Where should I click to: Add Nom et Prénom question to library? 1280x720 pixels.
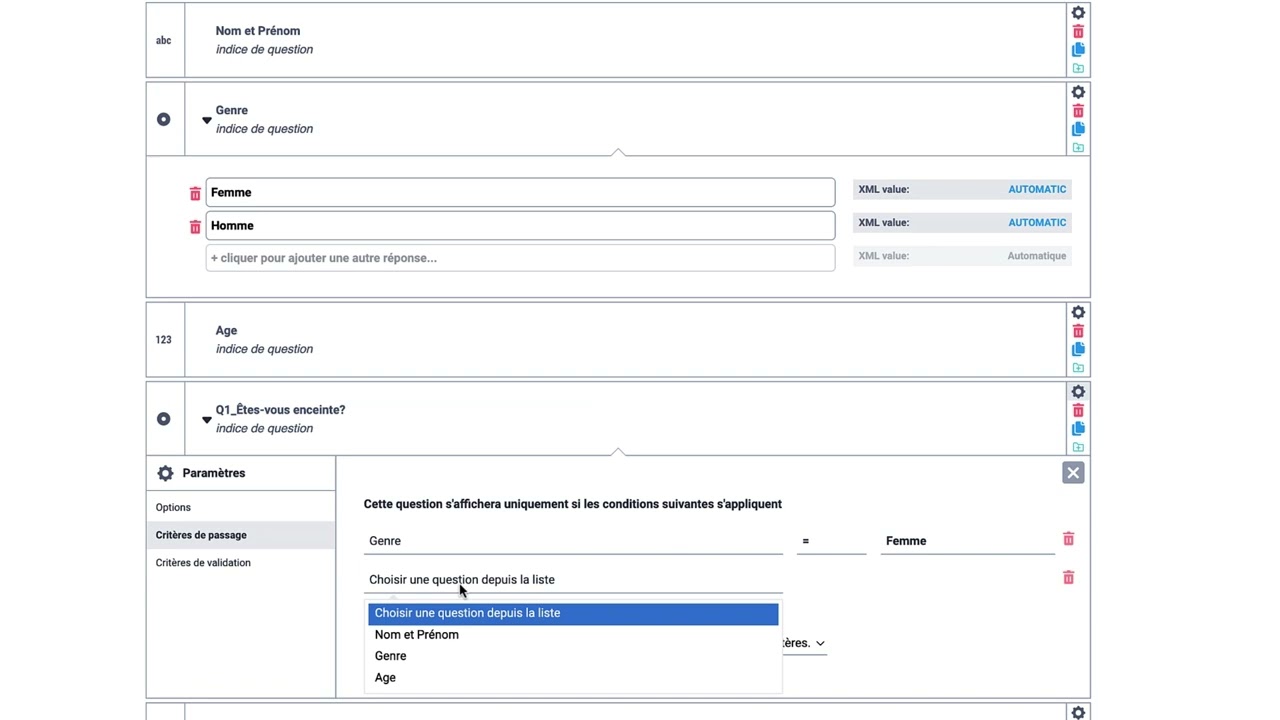point(1078,69)
